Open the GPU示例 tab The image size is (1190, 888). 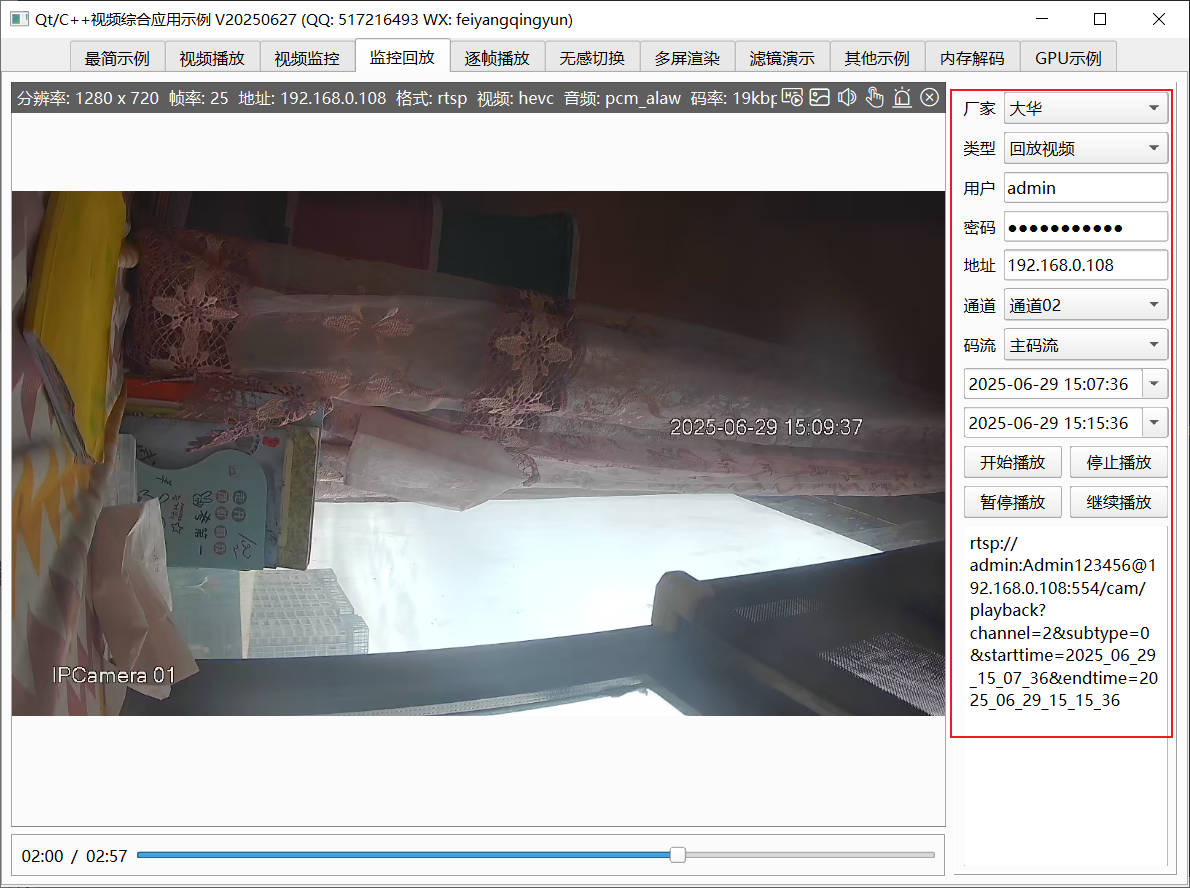pyautogui.click(x=1068, y=58)
